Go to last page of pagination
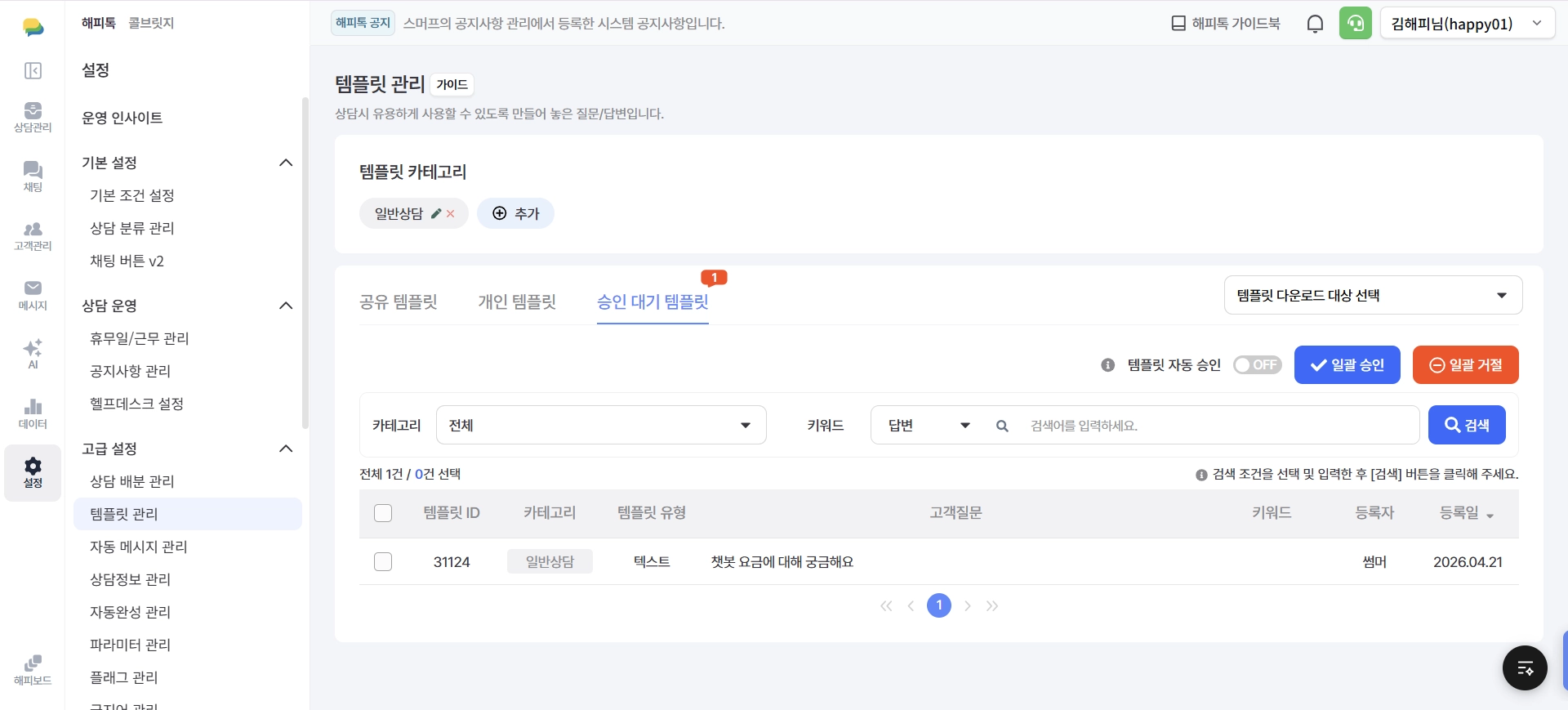The width and height of the screenshot is (1568, 710). [992, 605]
